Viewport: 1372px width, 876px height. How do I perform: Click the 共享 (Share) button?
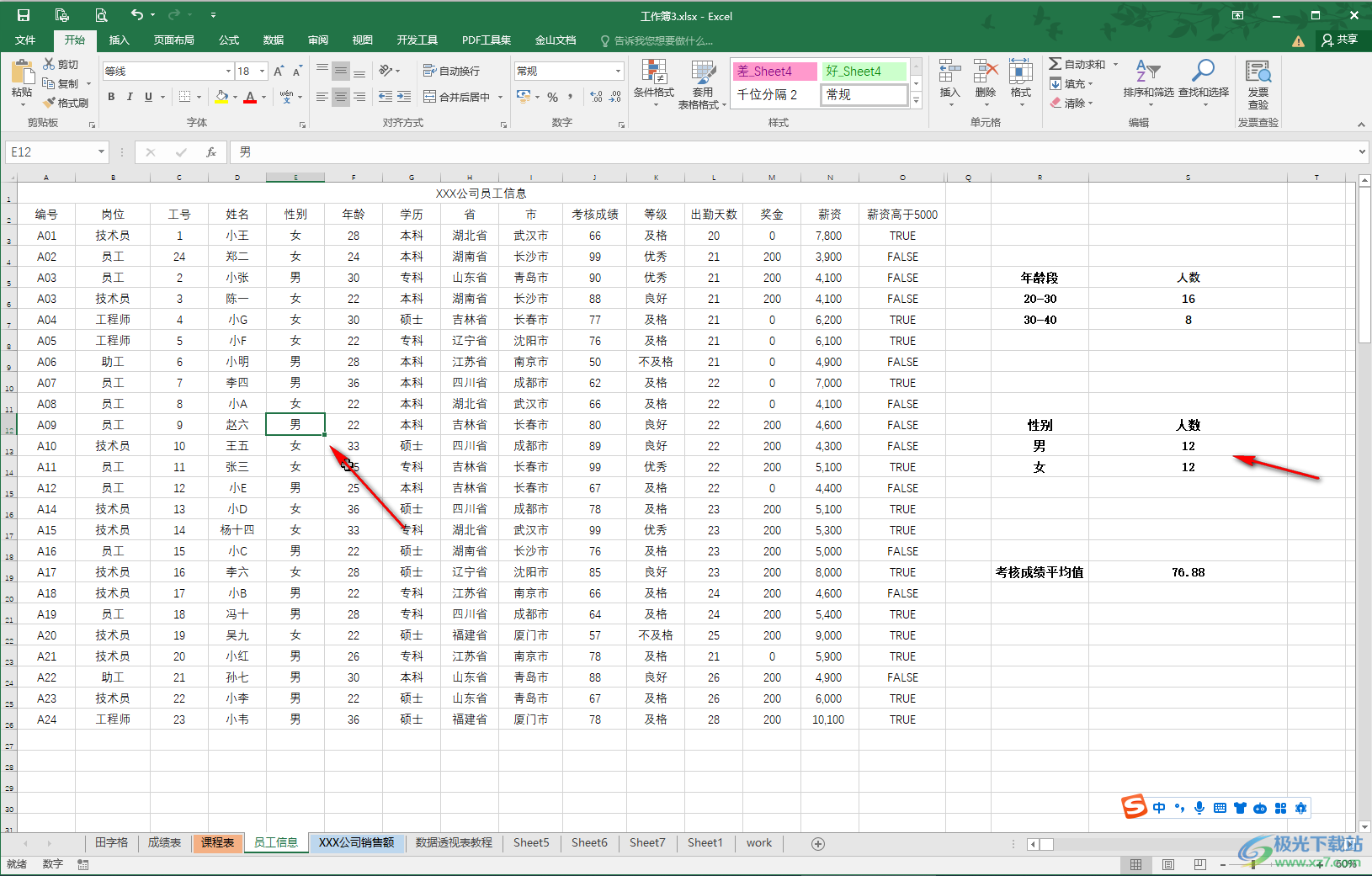tap(1340, 40)
